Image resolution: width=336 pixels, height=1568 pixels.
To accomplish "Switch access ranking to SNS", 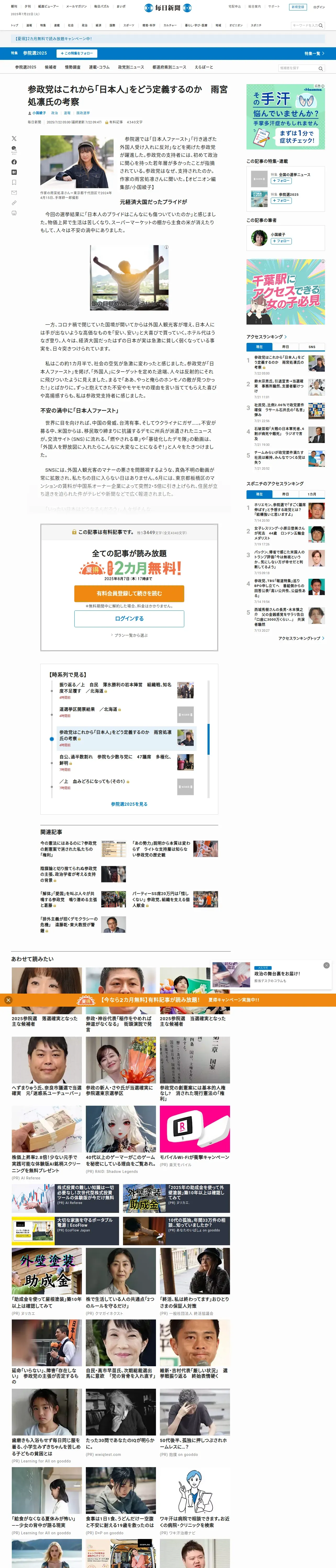I will (312, 347).
